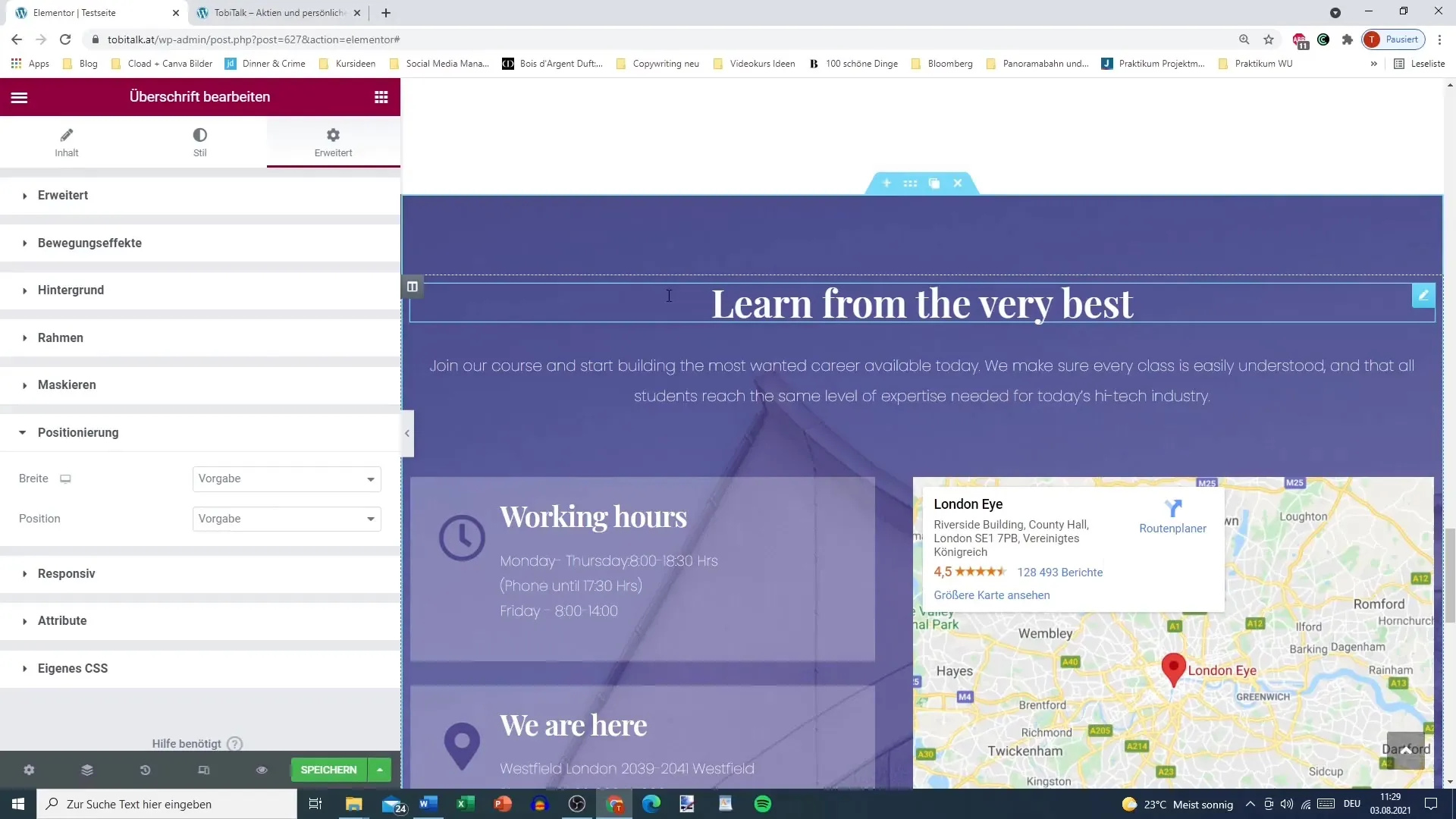Toggle the Responsiv section open
Screen dimensions: 1456x819
[x=66, y=573]
